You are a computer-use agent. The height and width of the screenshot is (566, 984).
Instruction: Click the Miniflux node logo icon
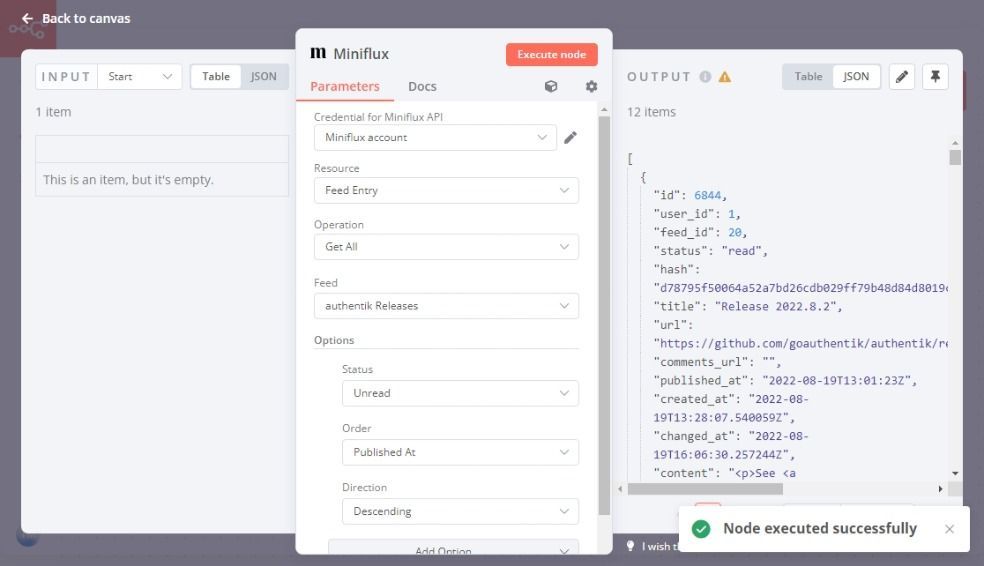tap(318, 53)
